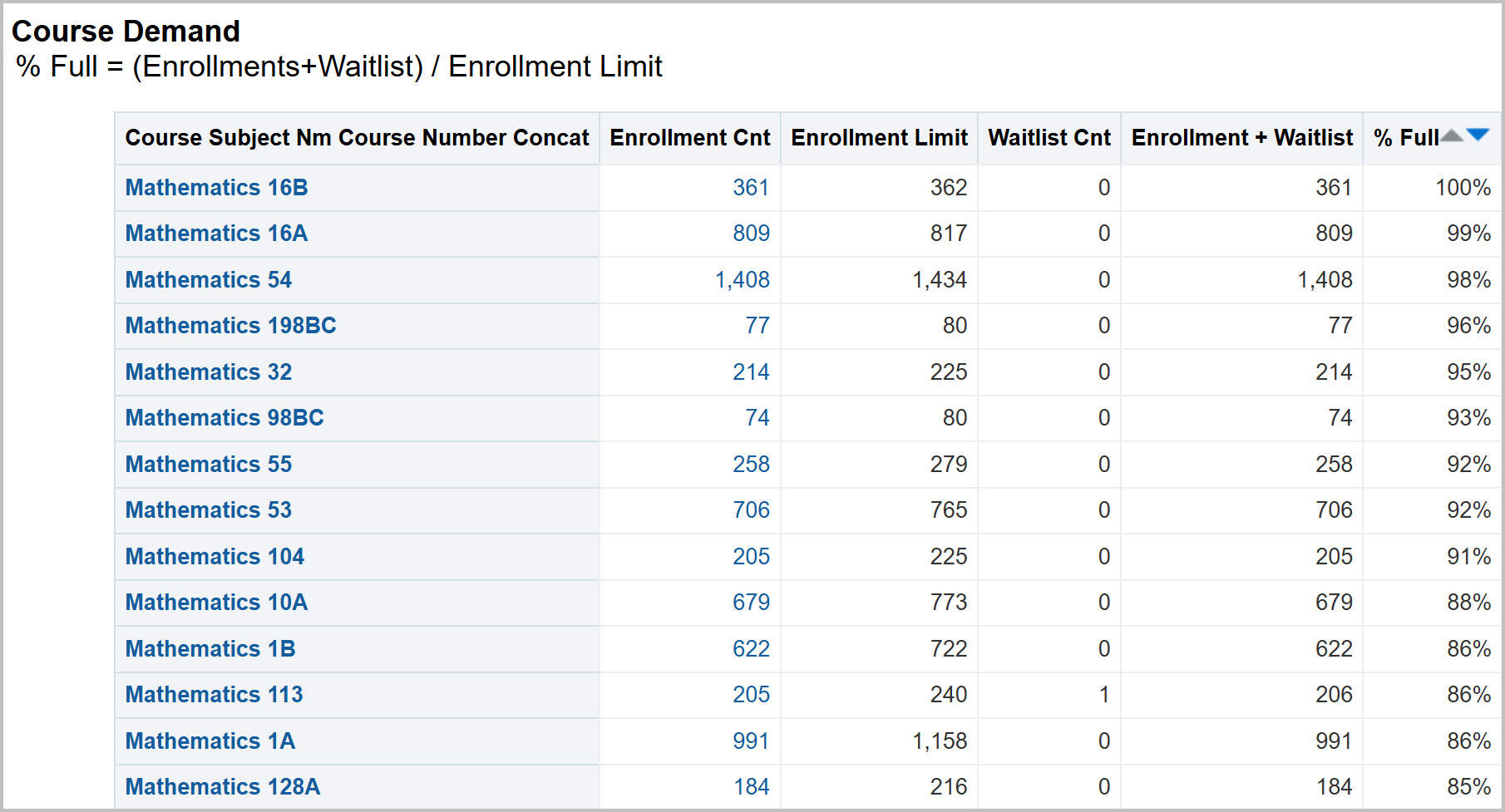Select the Waitlist Cnt column header
This screenshot has width=1505, height=812.
click(x=1049, y=137)
